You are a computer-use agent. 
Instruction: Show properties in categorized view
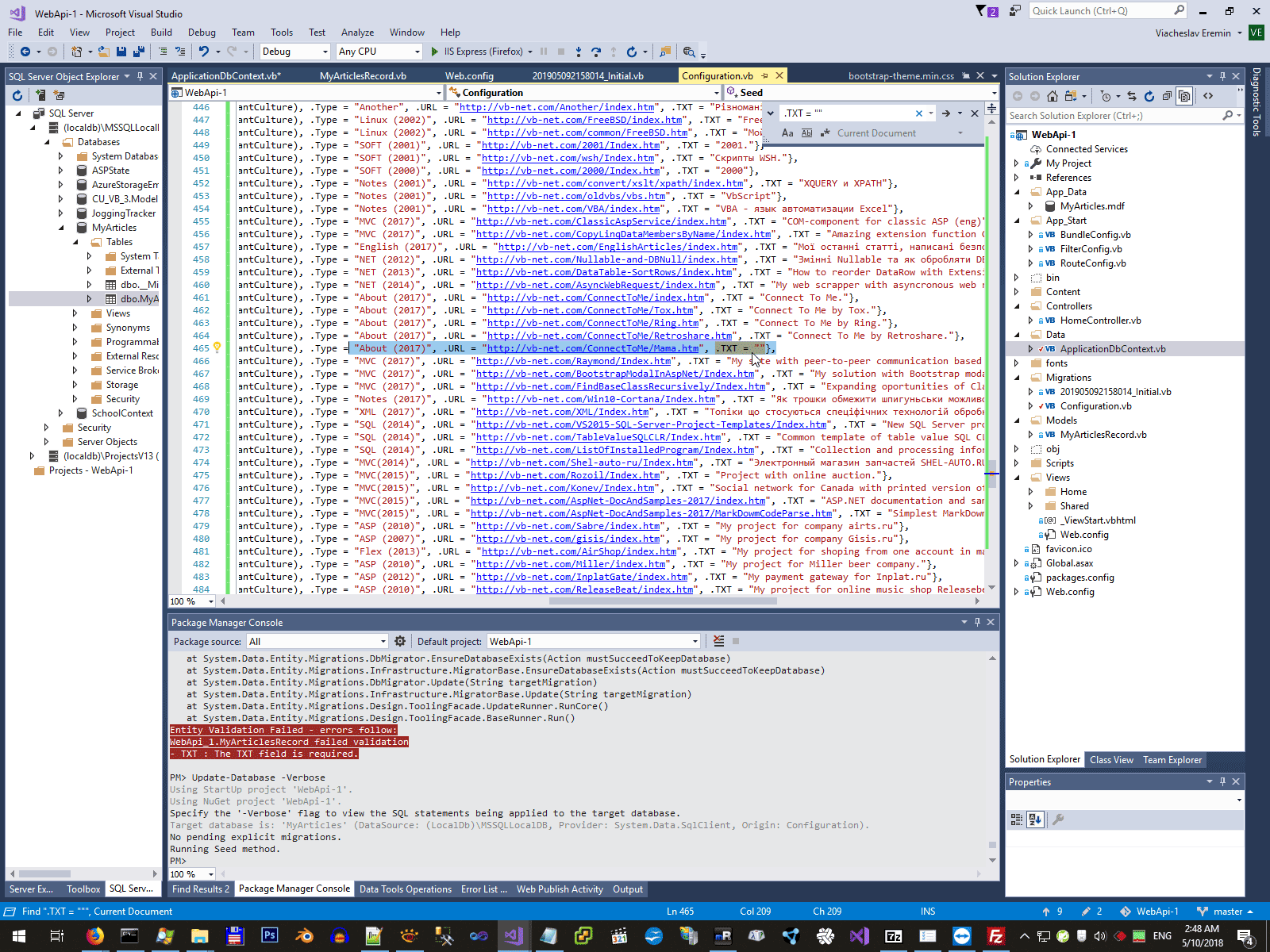coord(1016,820)
